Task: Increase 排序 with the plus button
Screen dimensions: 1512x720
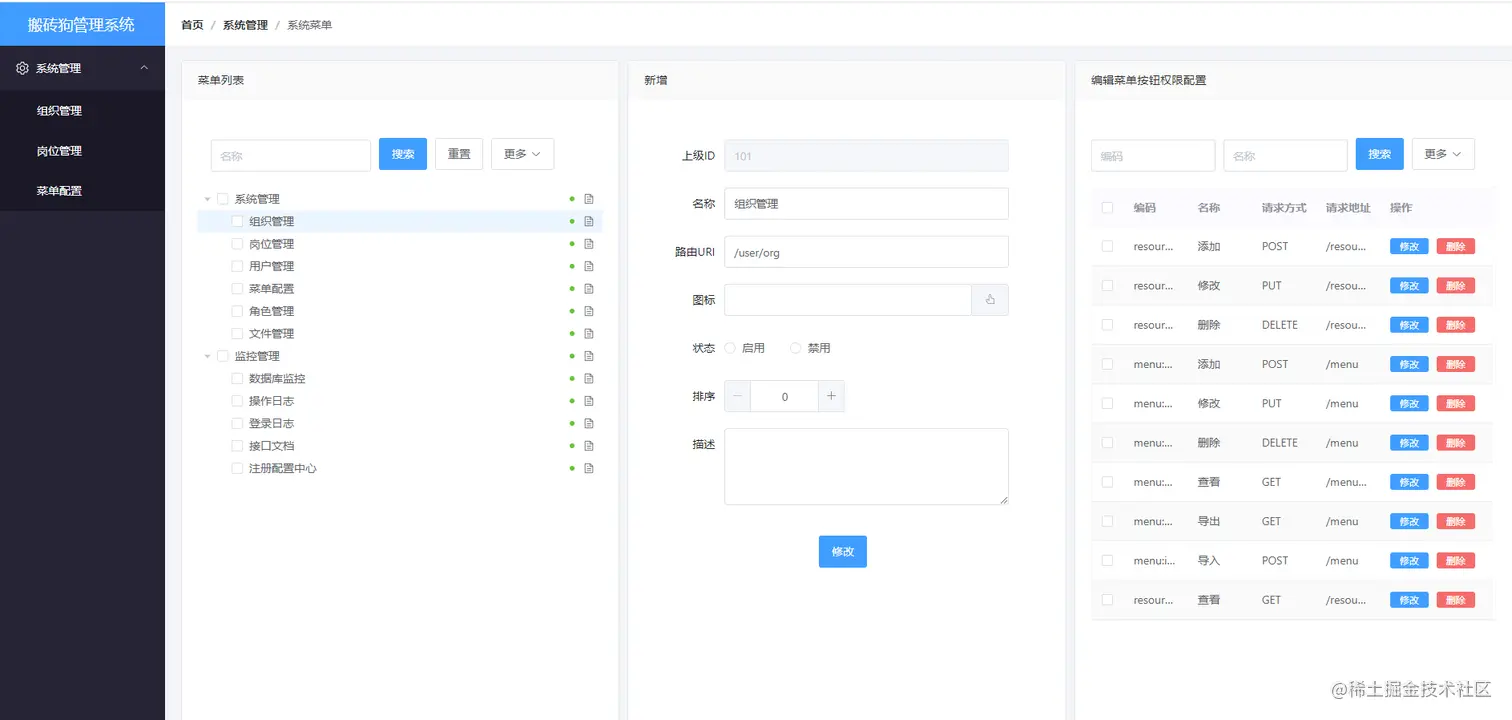Action: click(x=831, y=396)
